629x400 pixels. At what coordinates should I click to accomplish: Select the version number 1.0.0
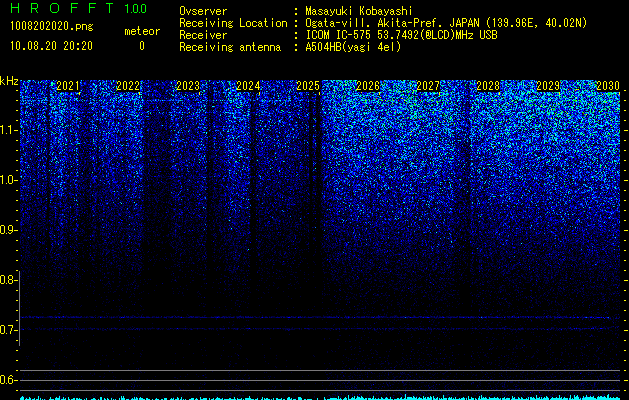[135, 9]
